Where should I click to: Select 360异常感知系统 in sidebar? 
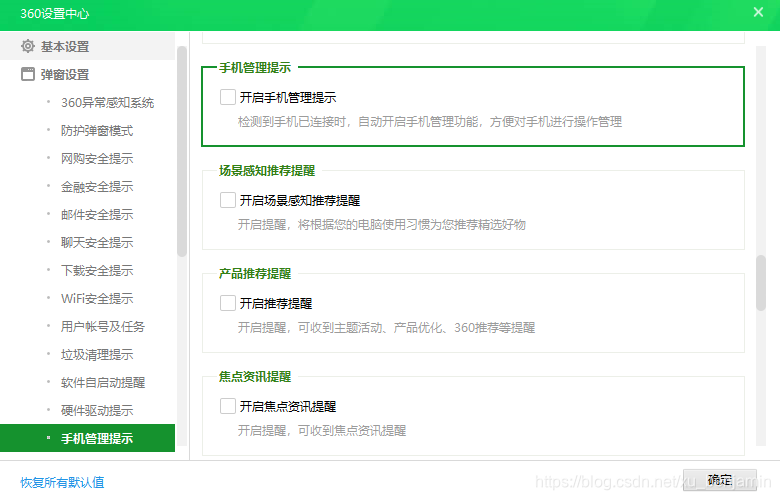[107, 102]
